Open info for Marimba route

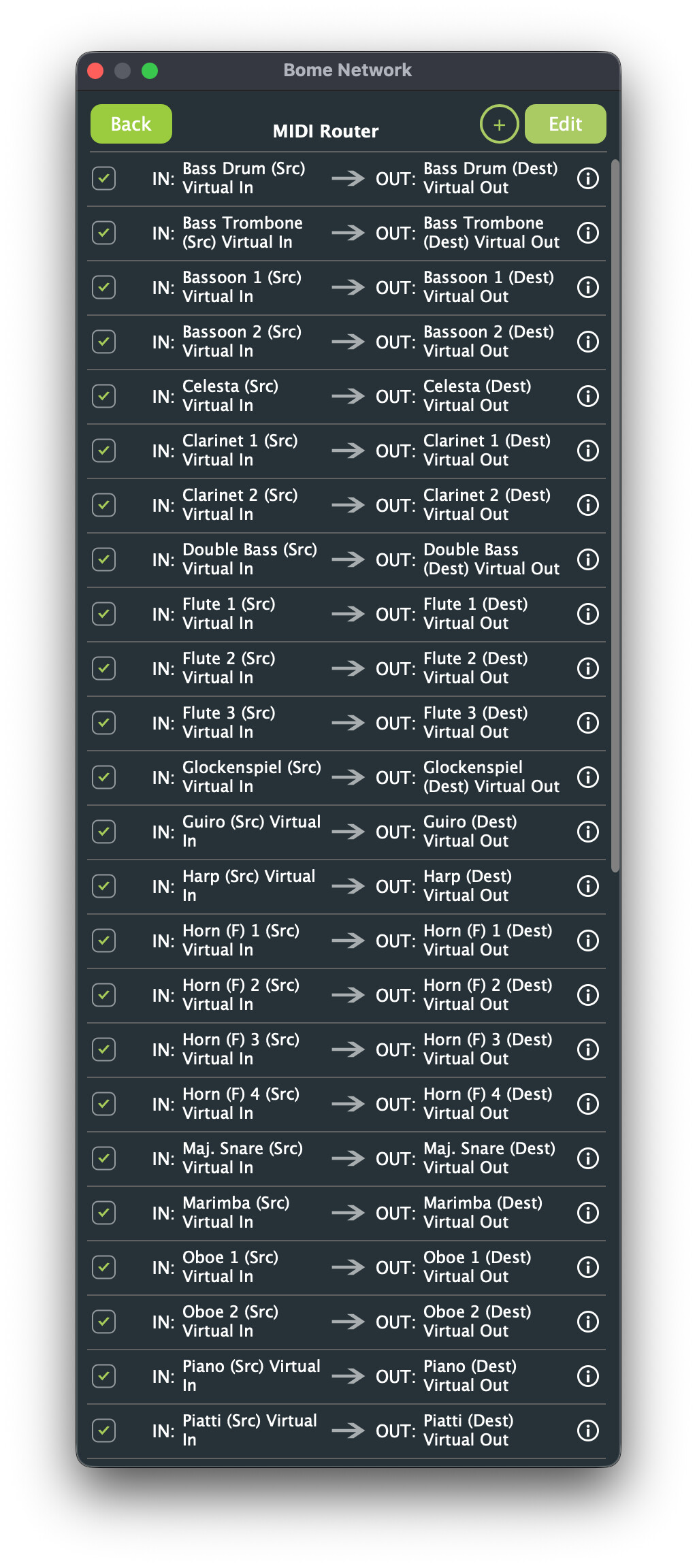tap(587, 1213)
